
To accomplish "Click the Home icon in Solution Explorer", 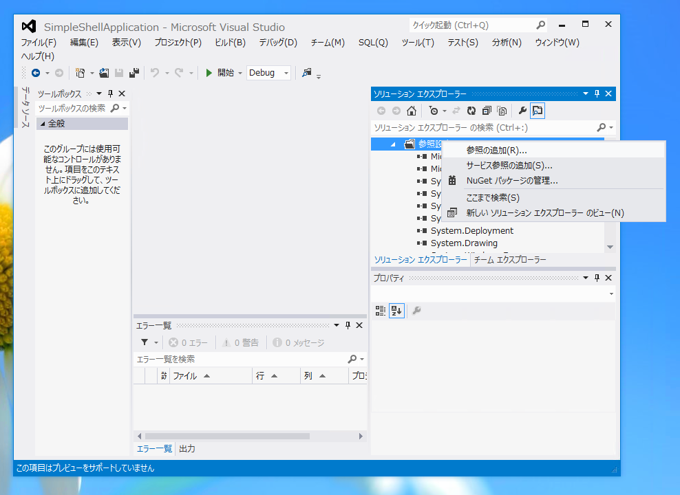I will tap(412, 111).
